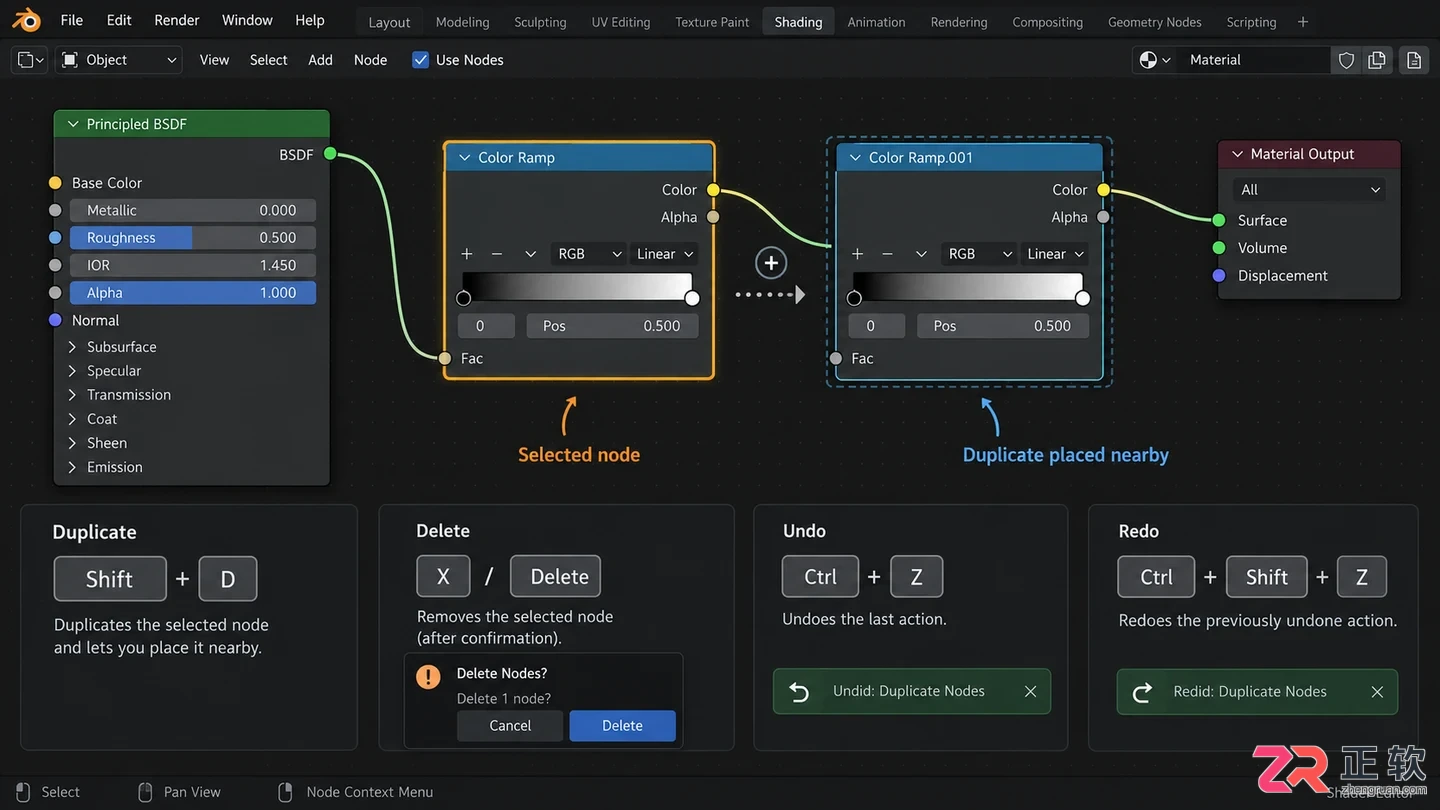Click the Blender logo icon
This screenshot has height=810, width=1440.
click(27, 20)
